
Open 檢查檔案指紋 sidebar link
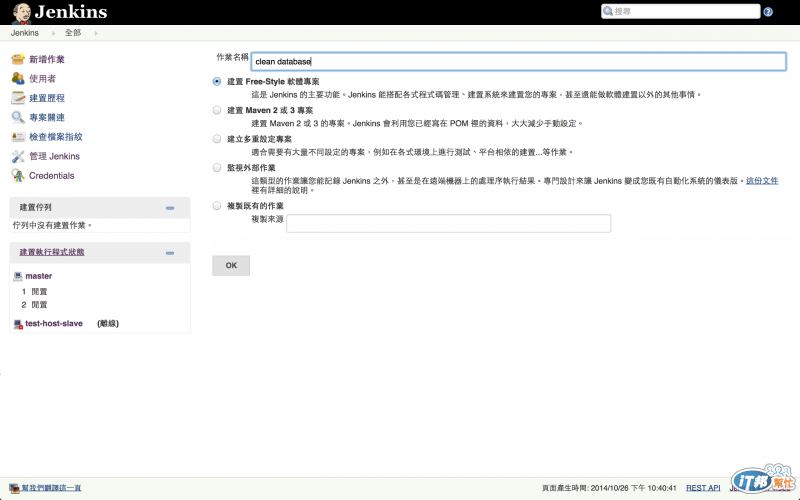(56, 137)
